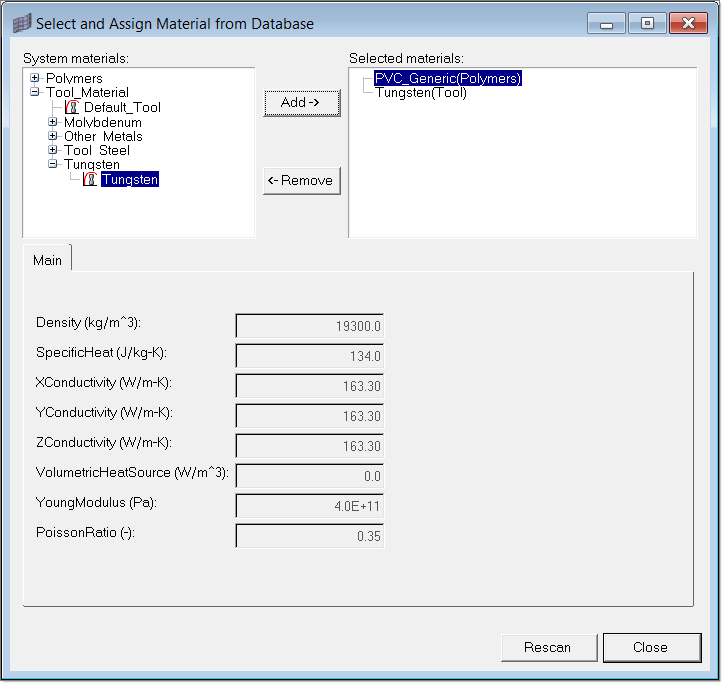Click the Default_Tool material icon
This screenshot has height=684, width=723.
tap(72, 107)
